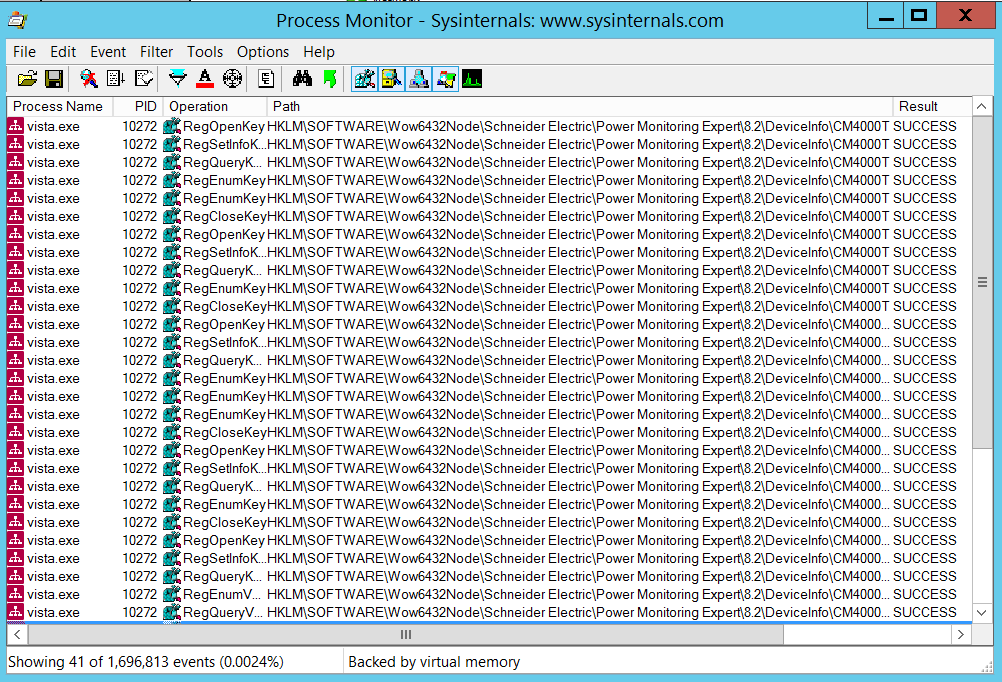Open the Process Monitor title bar system icon

pos(17,20)
